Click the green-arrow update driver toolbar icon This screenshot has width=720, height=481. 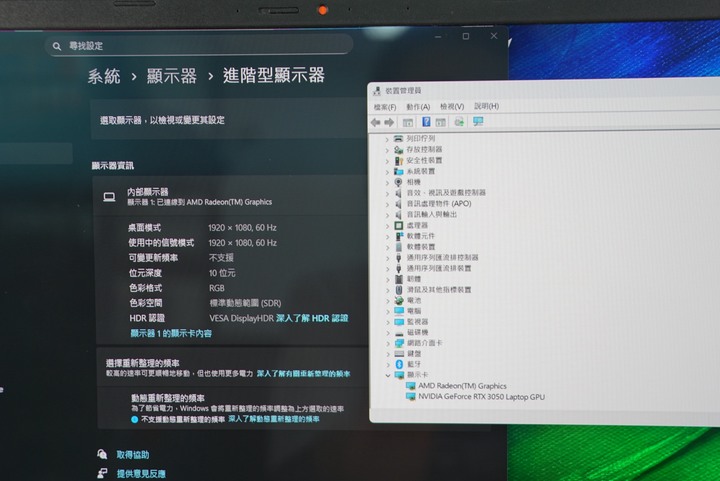(x=459, y=122)
